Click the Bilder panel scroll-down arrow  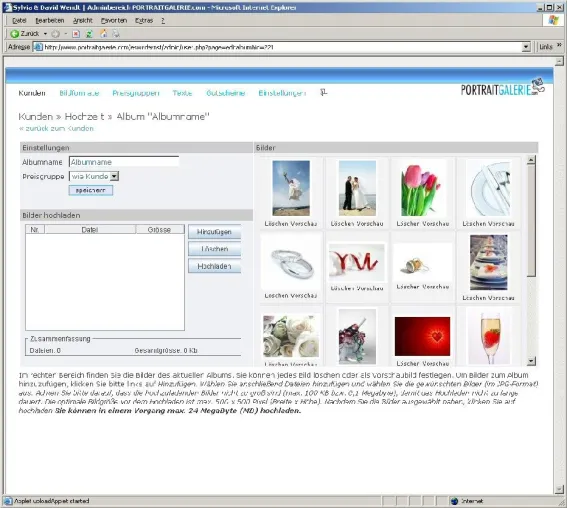point(531,360)
